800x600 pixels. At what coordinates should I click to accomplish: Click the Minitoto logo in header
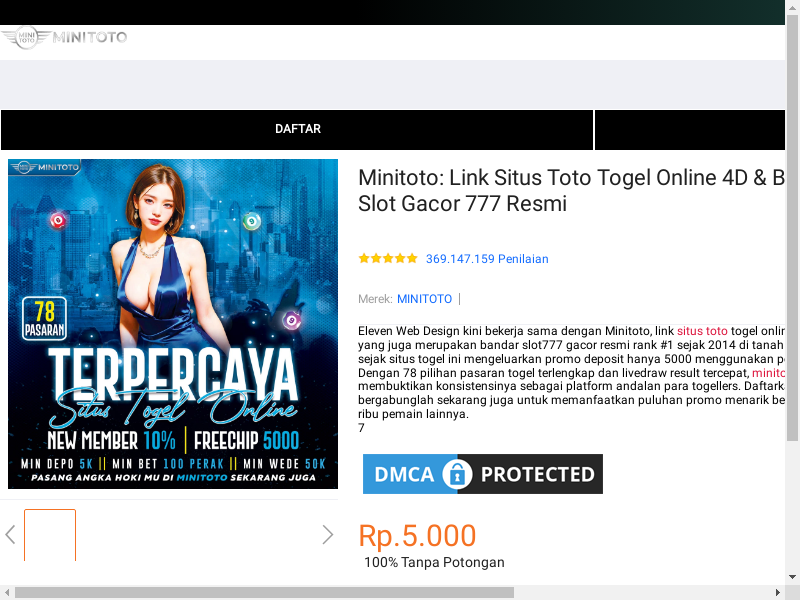coord(64,37)
